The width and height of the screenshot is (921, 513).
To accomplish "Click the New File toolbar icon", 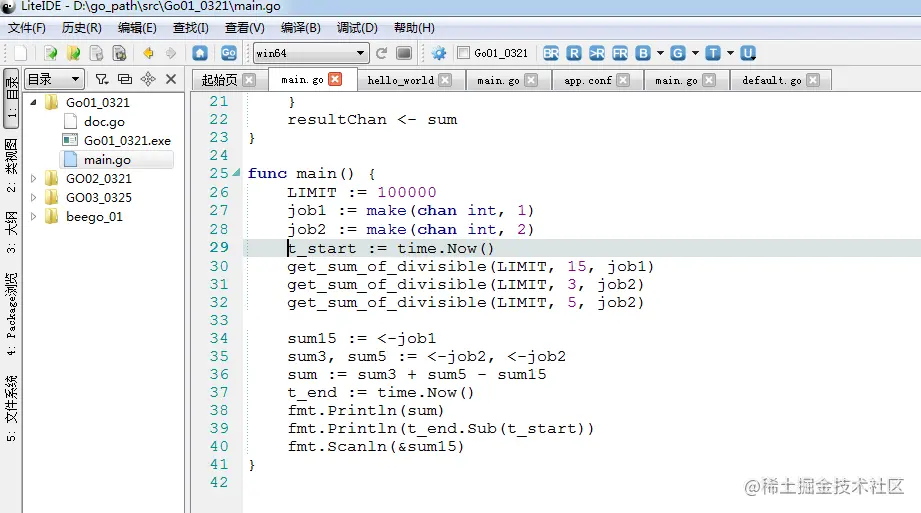I will [x=21, y=53].
